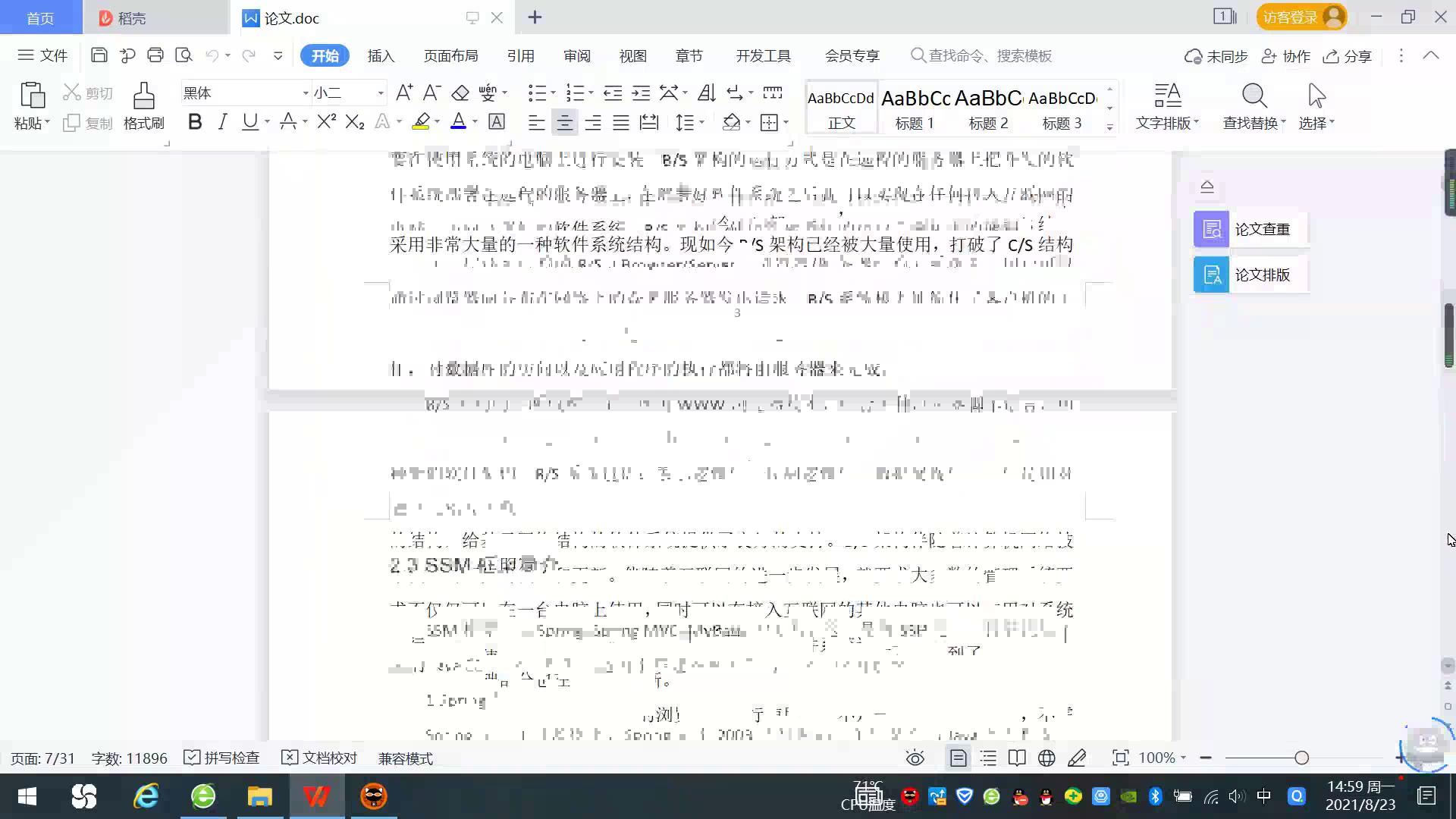Switch to the 插入 ribbon tab
Viewport: 1456px width, 819px height.
point(380,55)
